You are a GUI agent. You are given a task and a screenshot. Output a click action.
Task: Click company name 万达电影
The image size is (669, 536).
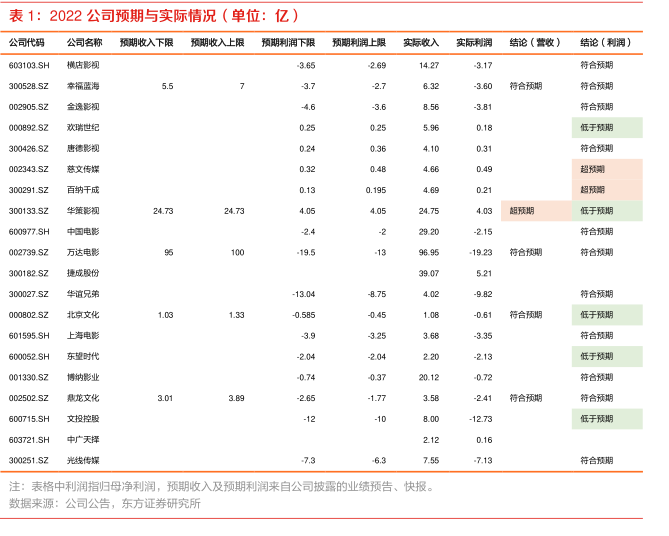[83, 253]
